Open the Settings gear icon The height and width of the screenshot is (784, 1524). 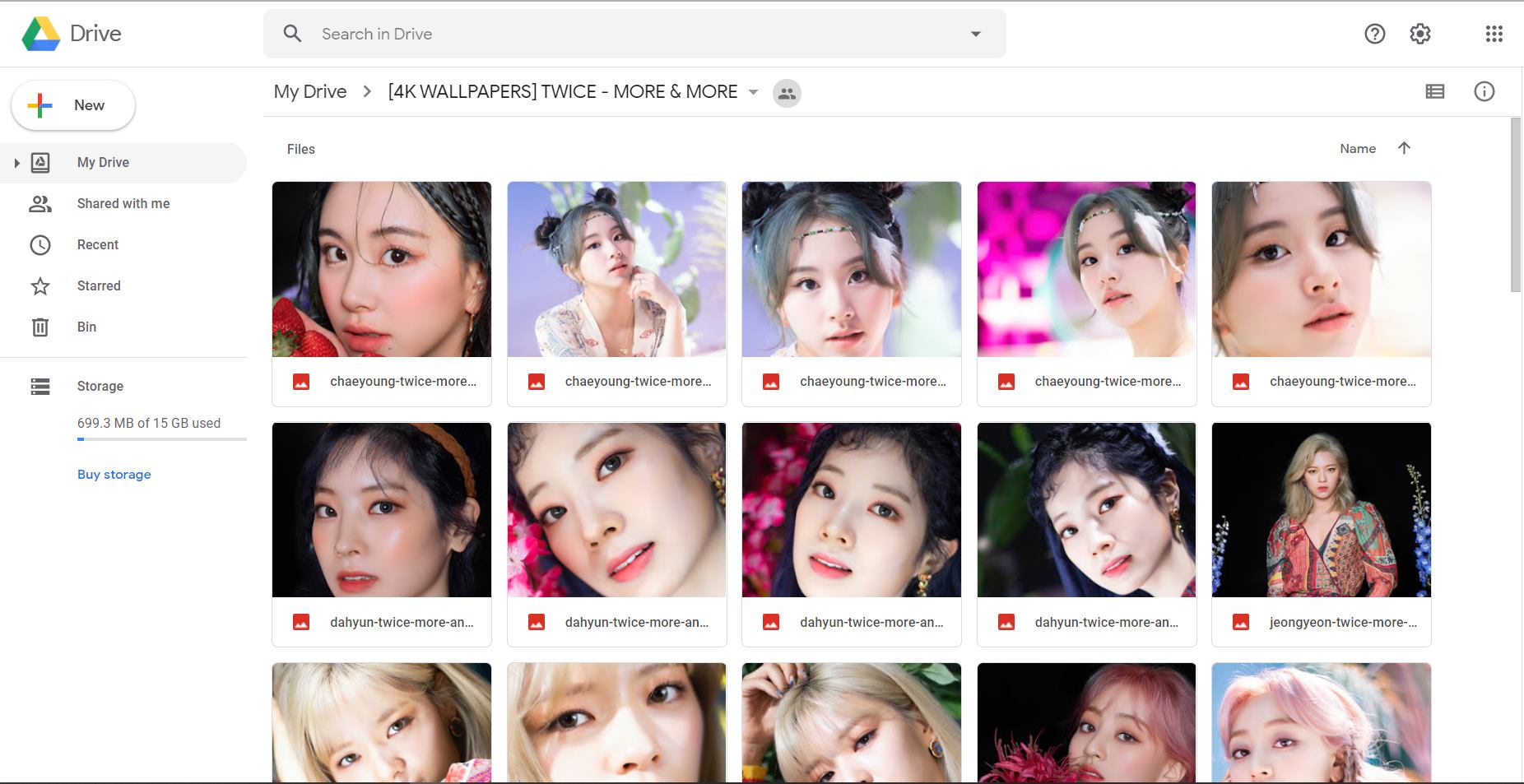coord(1420,34)
